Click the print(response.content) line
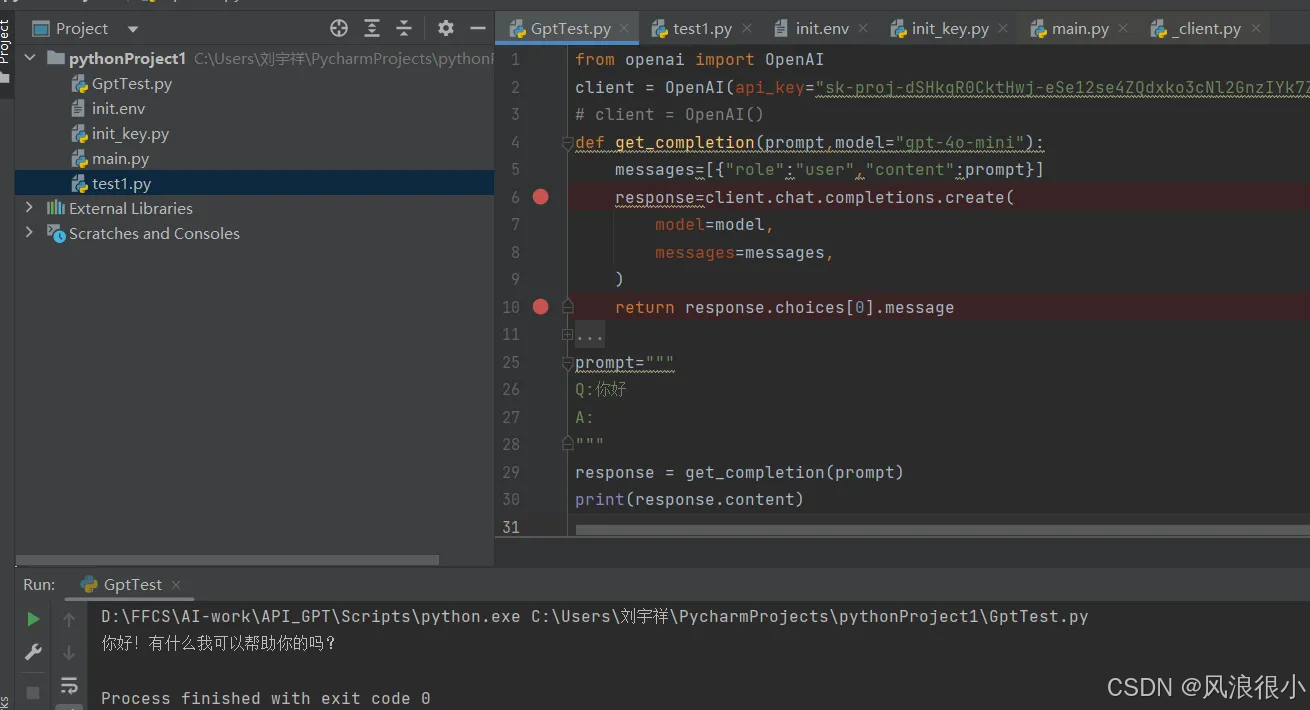1310x710 pixels. coord(689,499)
